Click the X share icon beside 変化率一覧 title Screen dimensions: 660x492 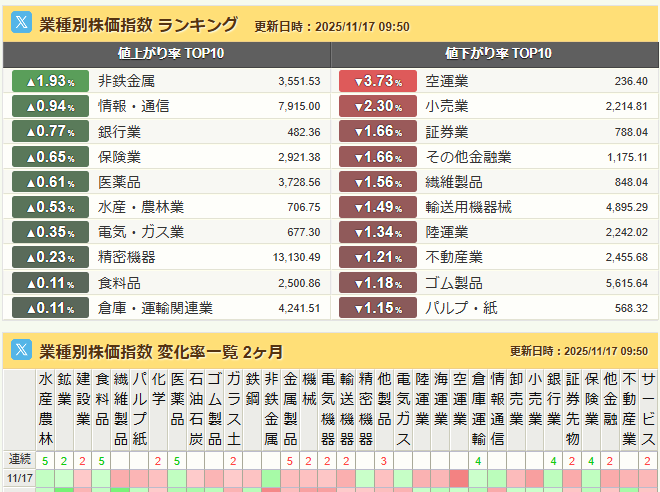point(21,350)
